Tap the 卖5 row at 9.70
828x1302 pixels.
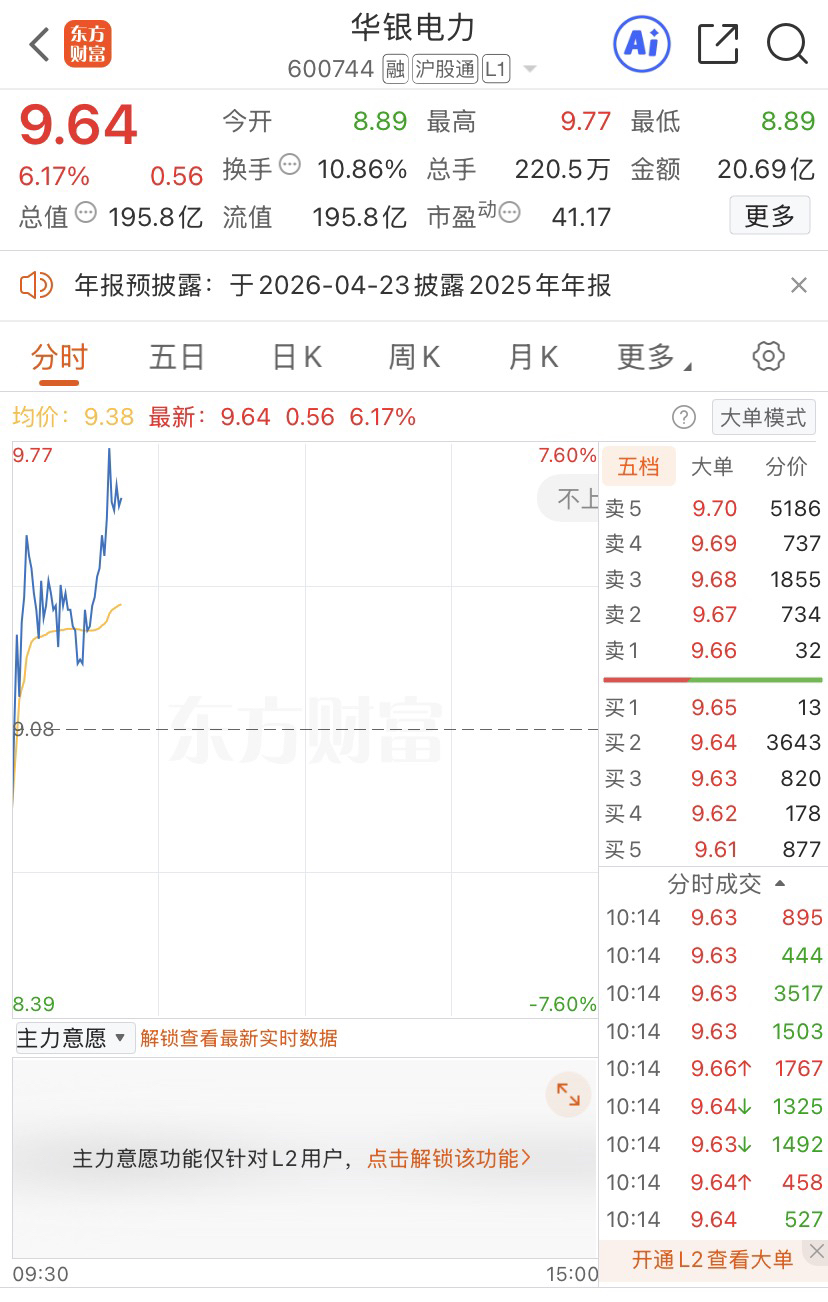pyautogui.click(x=712, y=509)
